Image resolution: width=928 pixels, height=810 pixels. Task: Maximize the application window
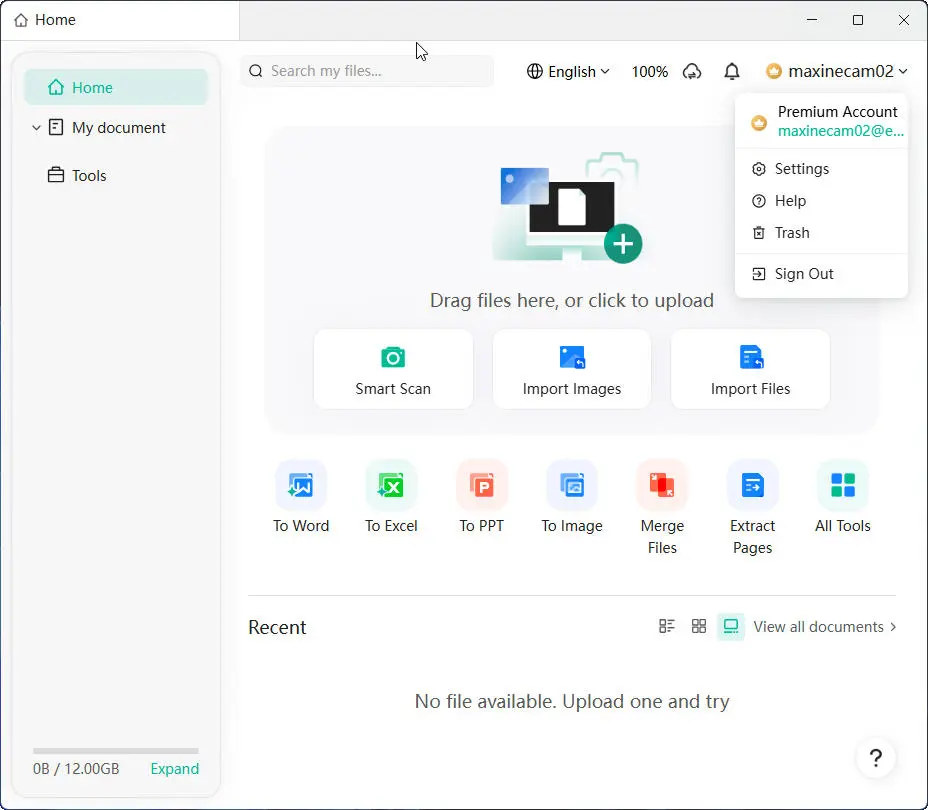click(858, 20)
